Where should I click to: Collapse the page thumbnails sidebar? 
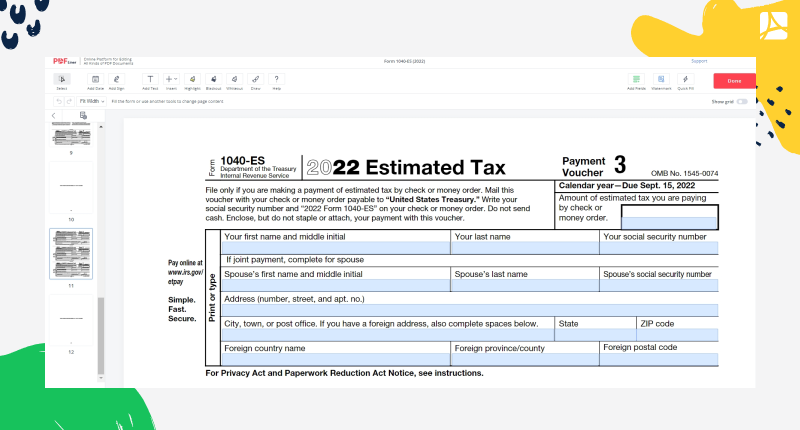[x=54, y=116]
